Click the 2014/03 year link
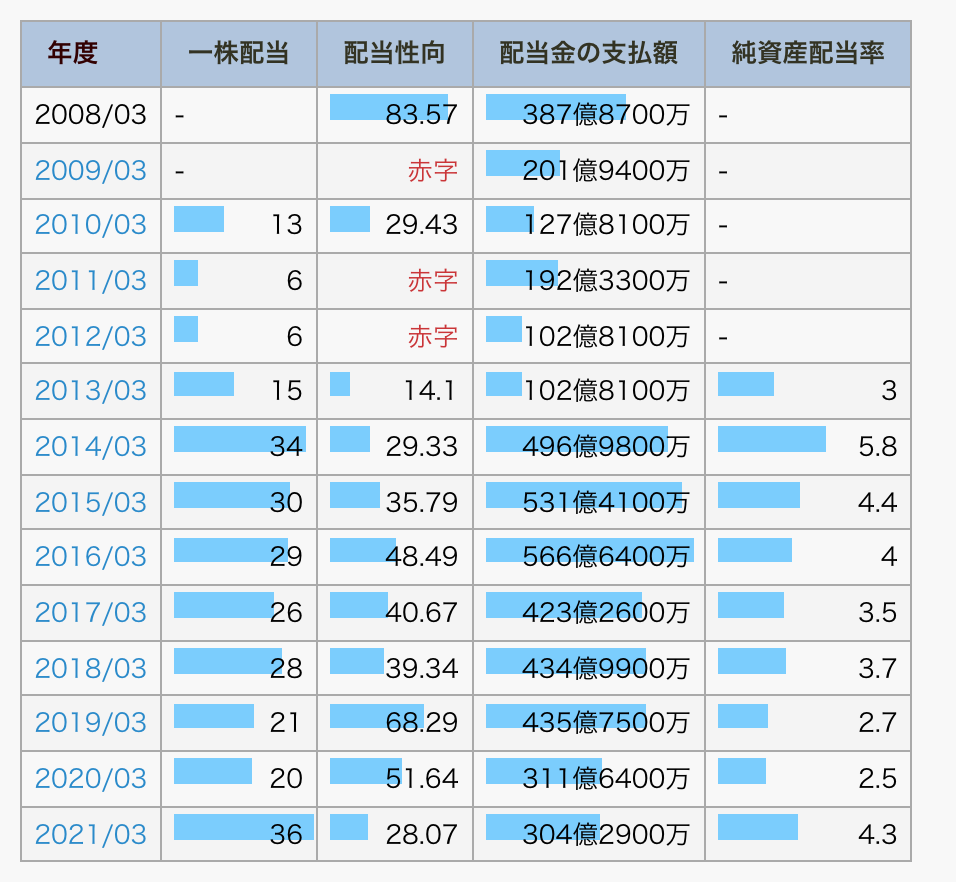This screenshot has height=882, width=956. pyautogui.click(x=90, y=446)
